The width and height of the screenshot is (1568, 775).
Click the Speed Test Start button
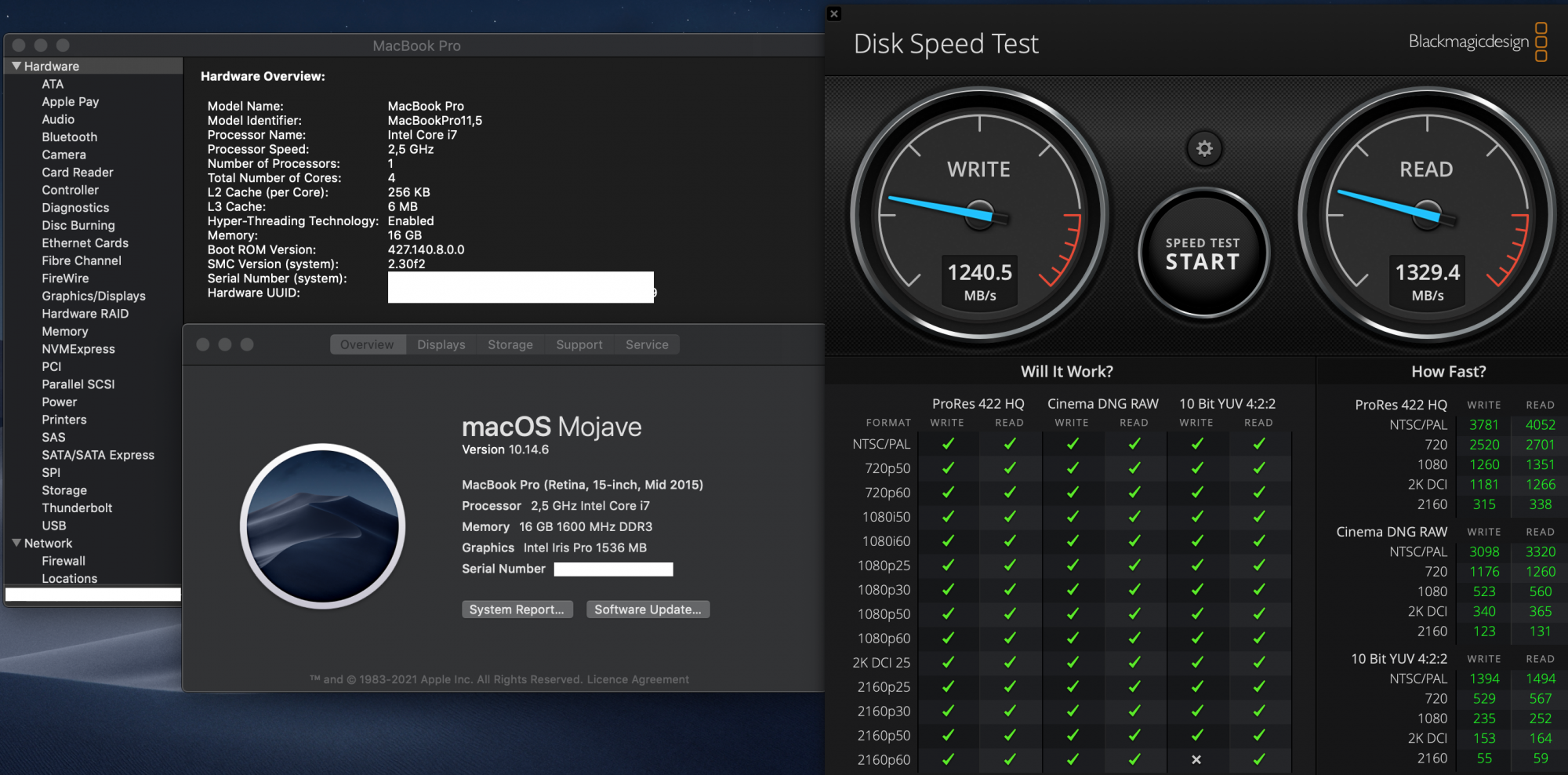pyautogui.click(x=1203, y=253)
